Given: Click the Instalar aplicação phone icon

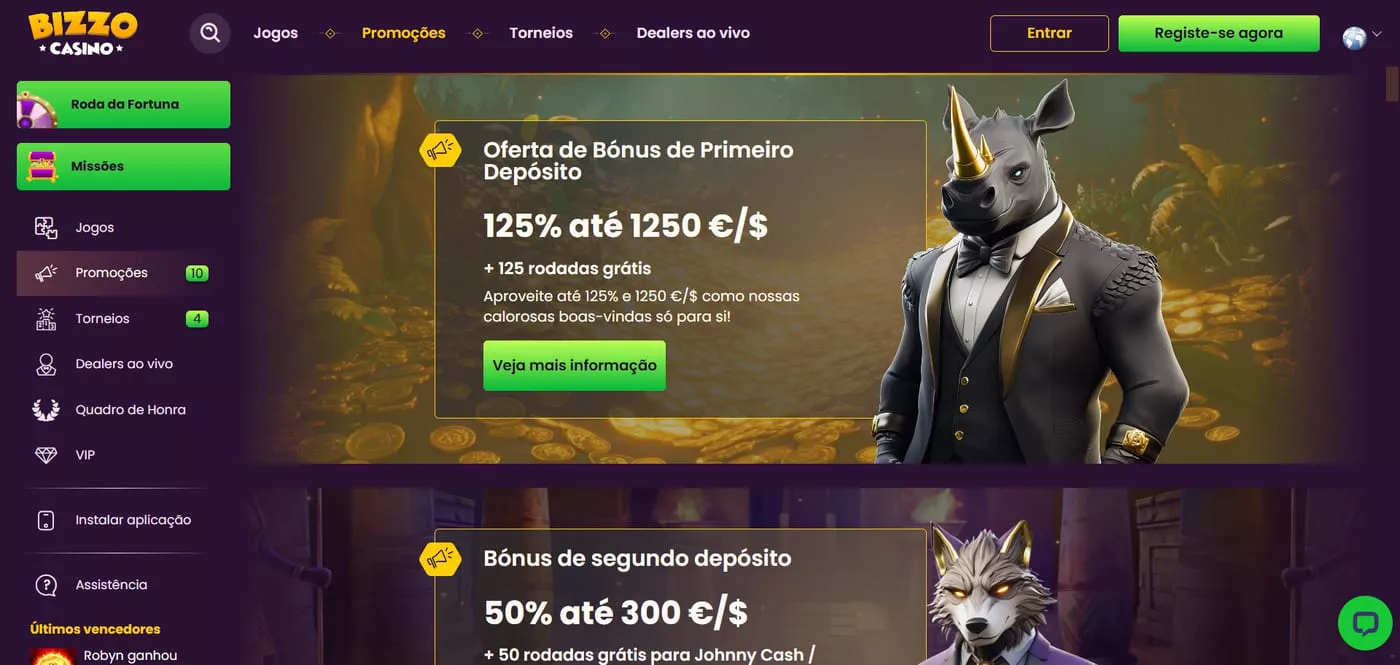Looking at the screenshot, I should [x=46, y=520].
